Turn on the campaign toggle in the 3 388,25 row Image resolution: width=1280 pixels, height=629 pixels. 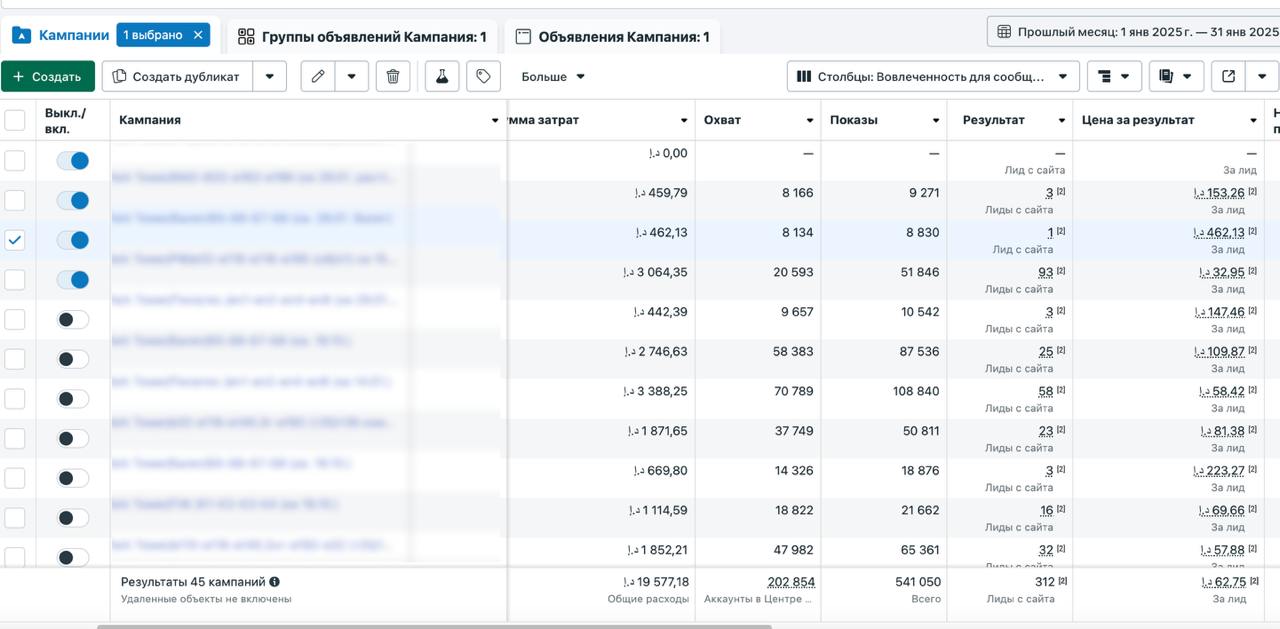click(73, 399)
